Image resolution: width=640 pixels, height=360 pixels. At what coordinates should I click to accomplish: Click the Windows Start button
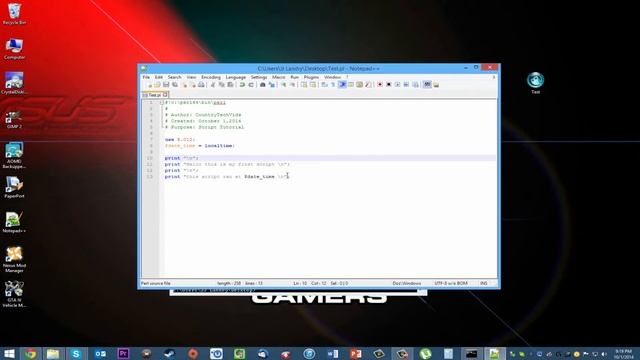click(9, 353)
